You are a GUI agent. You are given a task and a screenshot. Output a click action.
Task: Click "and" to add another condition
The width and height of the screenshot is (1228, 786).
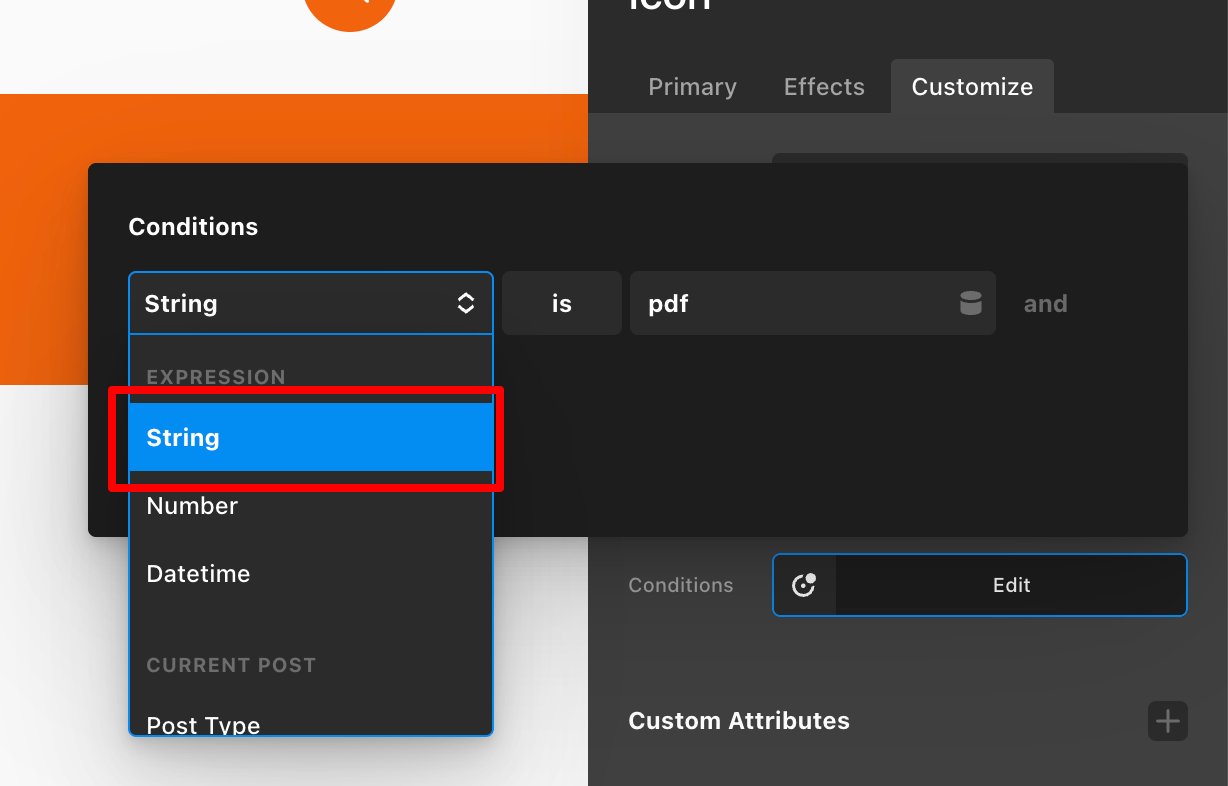[1045, 303]
